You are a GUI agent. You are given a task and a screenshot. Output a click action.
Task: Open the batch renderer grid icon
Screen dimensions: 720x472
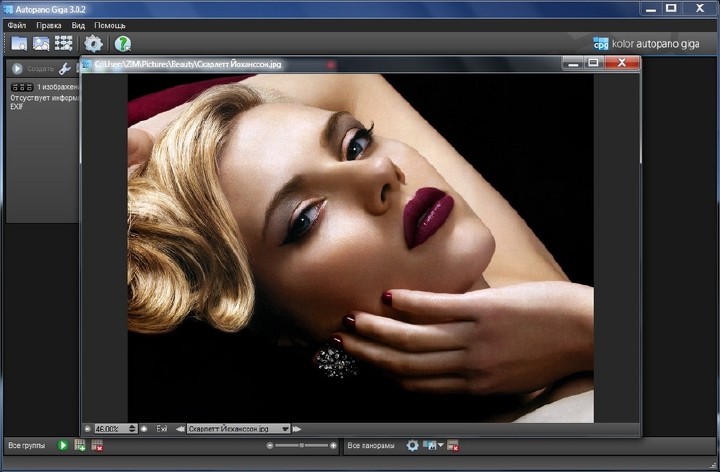pyautogui.click(x=64, y=43)
